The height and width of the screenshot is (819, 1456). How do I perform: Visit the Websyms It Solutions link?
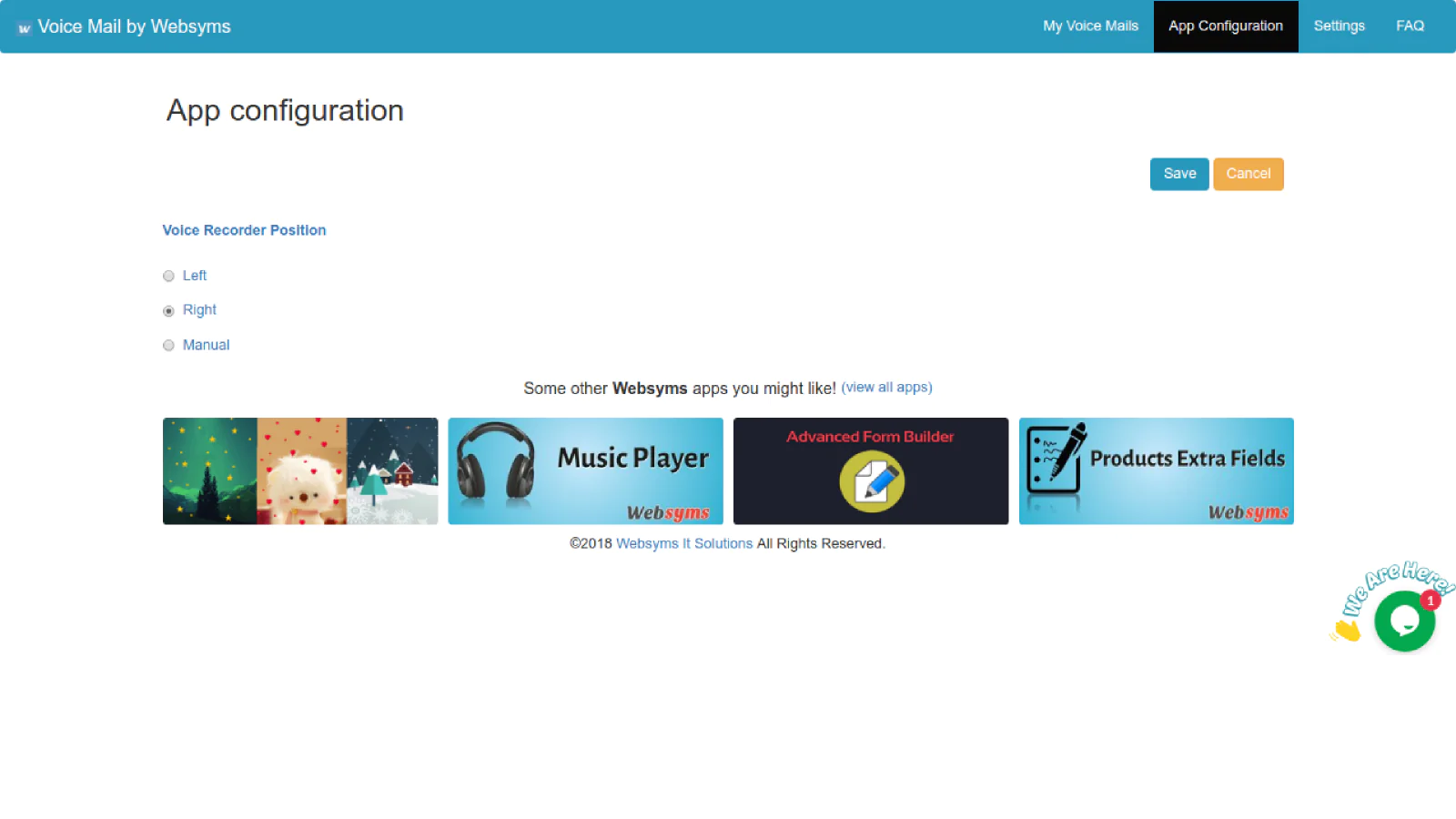click(x=684, y=543)
